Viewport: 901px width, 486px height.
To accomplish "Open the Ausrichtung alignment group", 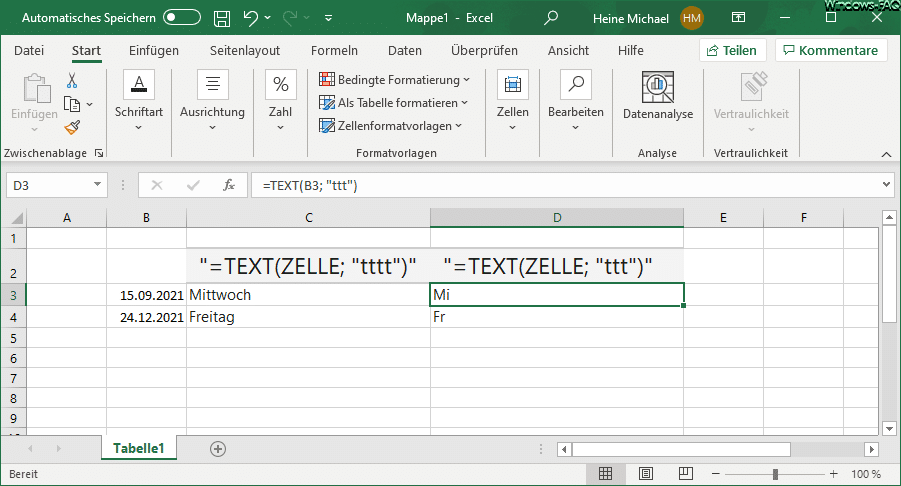I will click(x=212, y=101).
